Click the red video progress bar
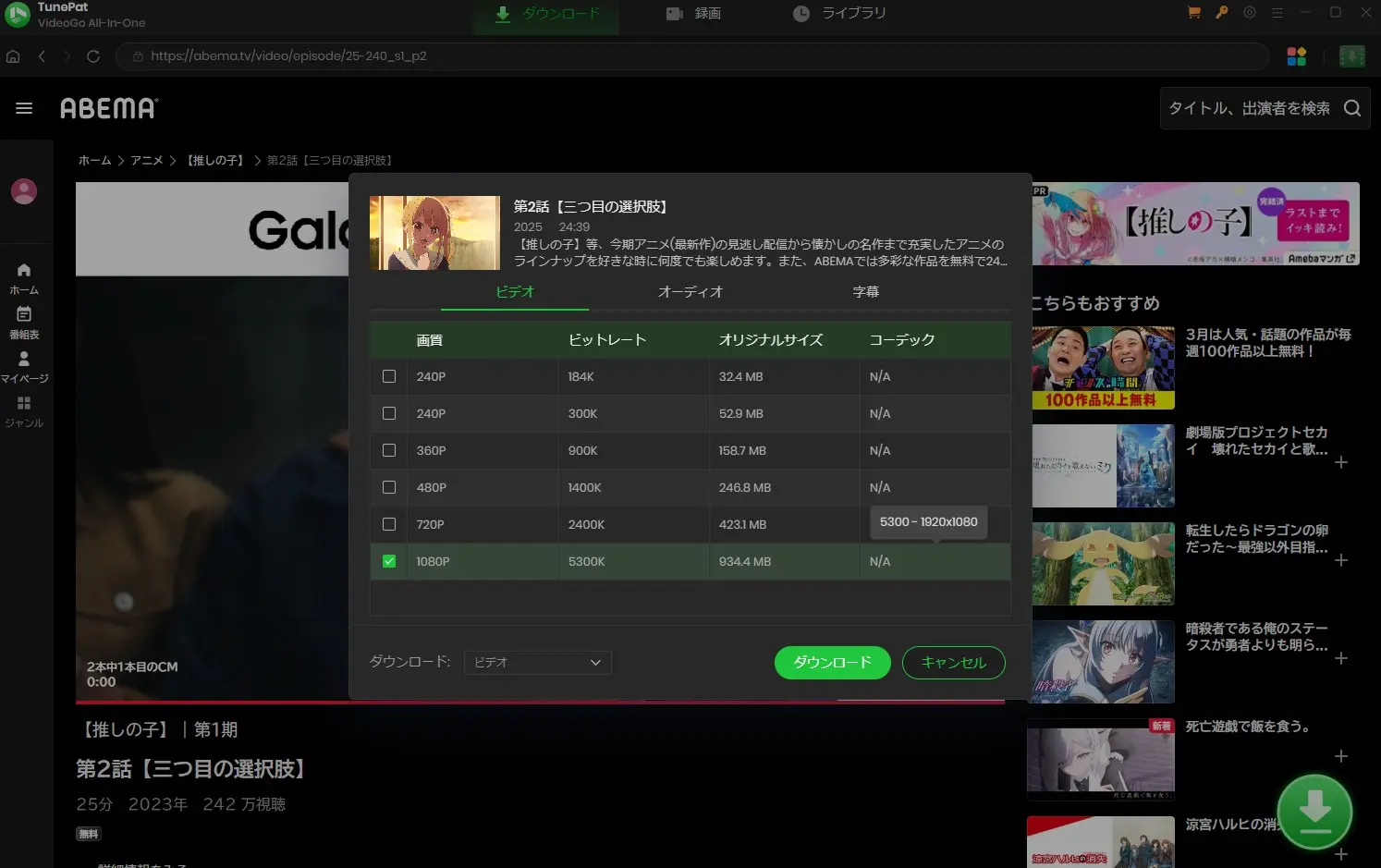This screenshot has width=1381, height=868. pyautogui.click(x=540, y=703)
